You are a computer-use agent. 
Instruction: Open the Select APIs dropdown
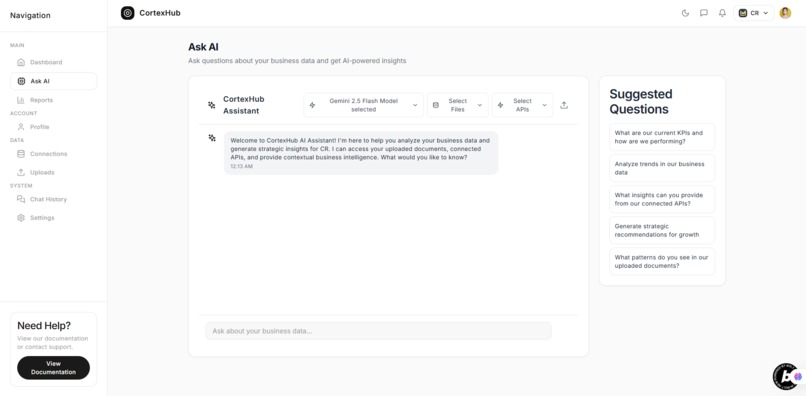(522, 105)
